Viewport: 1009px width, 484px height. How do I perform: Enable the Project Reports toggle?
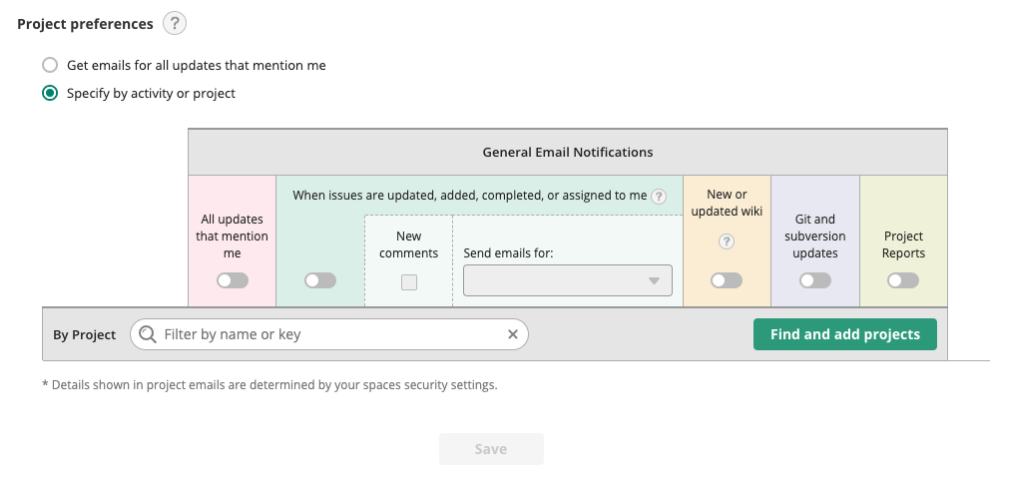click(902, 281)
